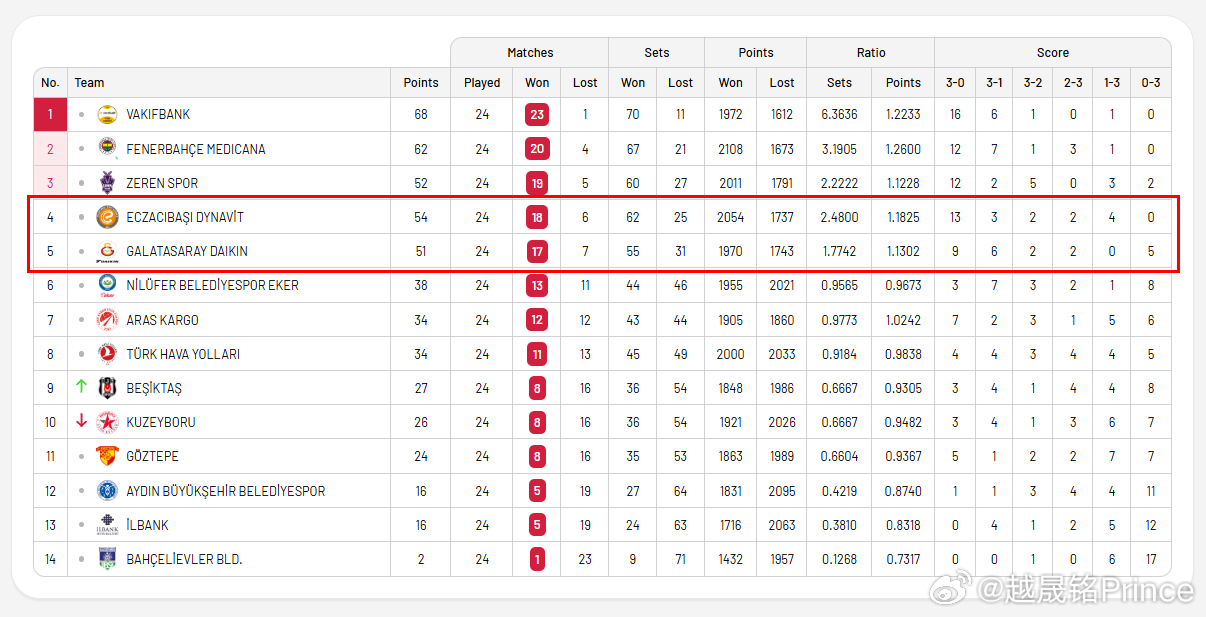Open Nilüfer Belediyespor Eker team link
1206x617 pixels.
coord(212,286)
